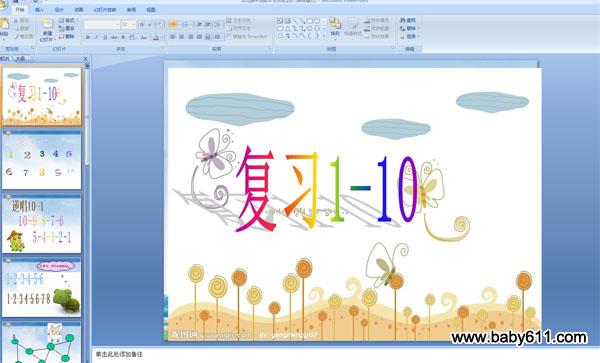
Task: Click the Align Text (对齐文本) icon
Action: tap(229, 28)
